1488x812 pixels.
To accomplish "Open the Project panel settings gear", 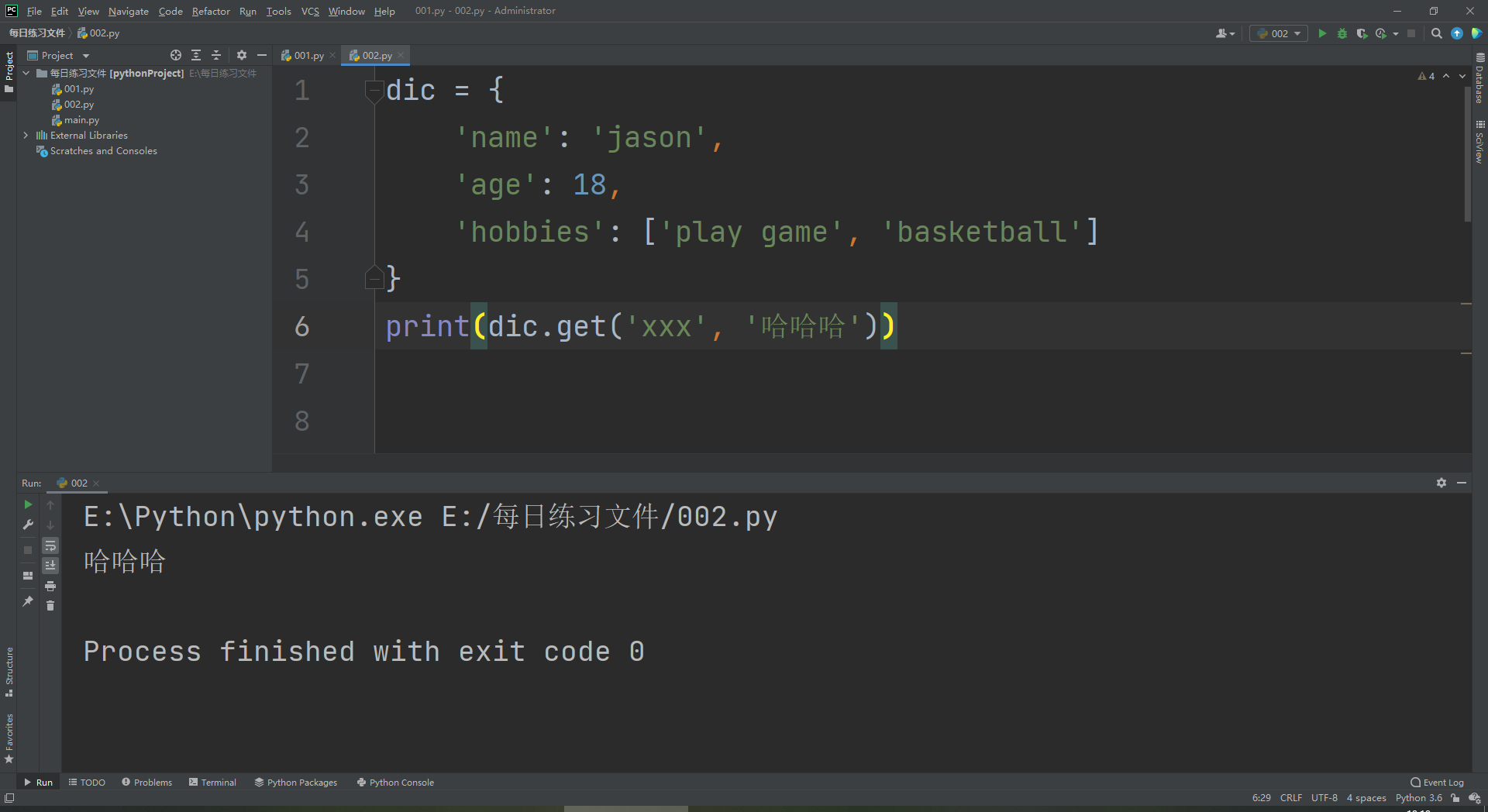I will click(242, 55).
